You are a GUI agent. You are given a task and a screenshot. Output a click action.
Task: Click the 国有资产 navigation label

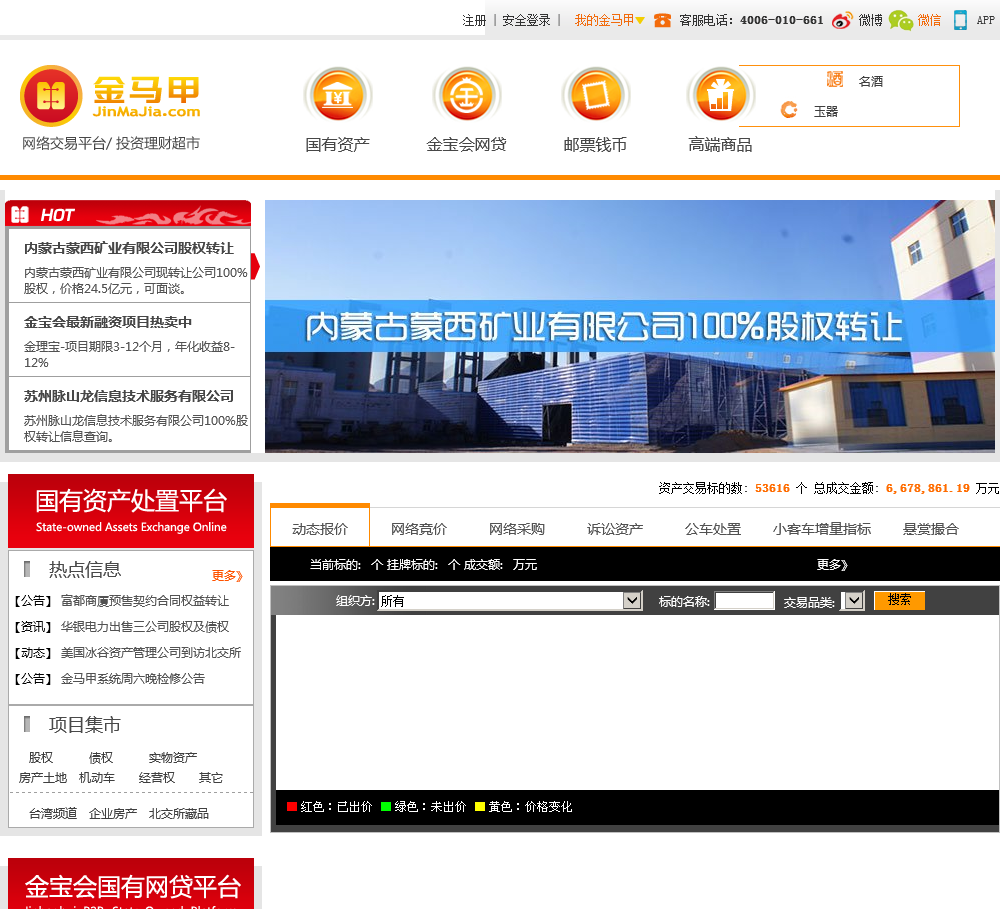pyautogui.click(x=337, y=144)
